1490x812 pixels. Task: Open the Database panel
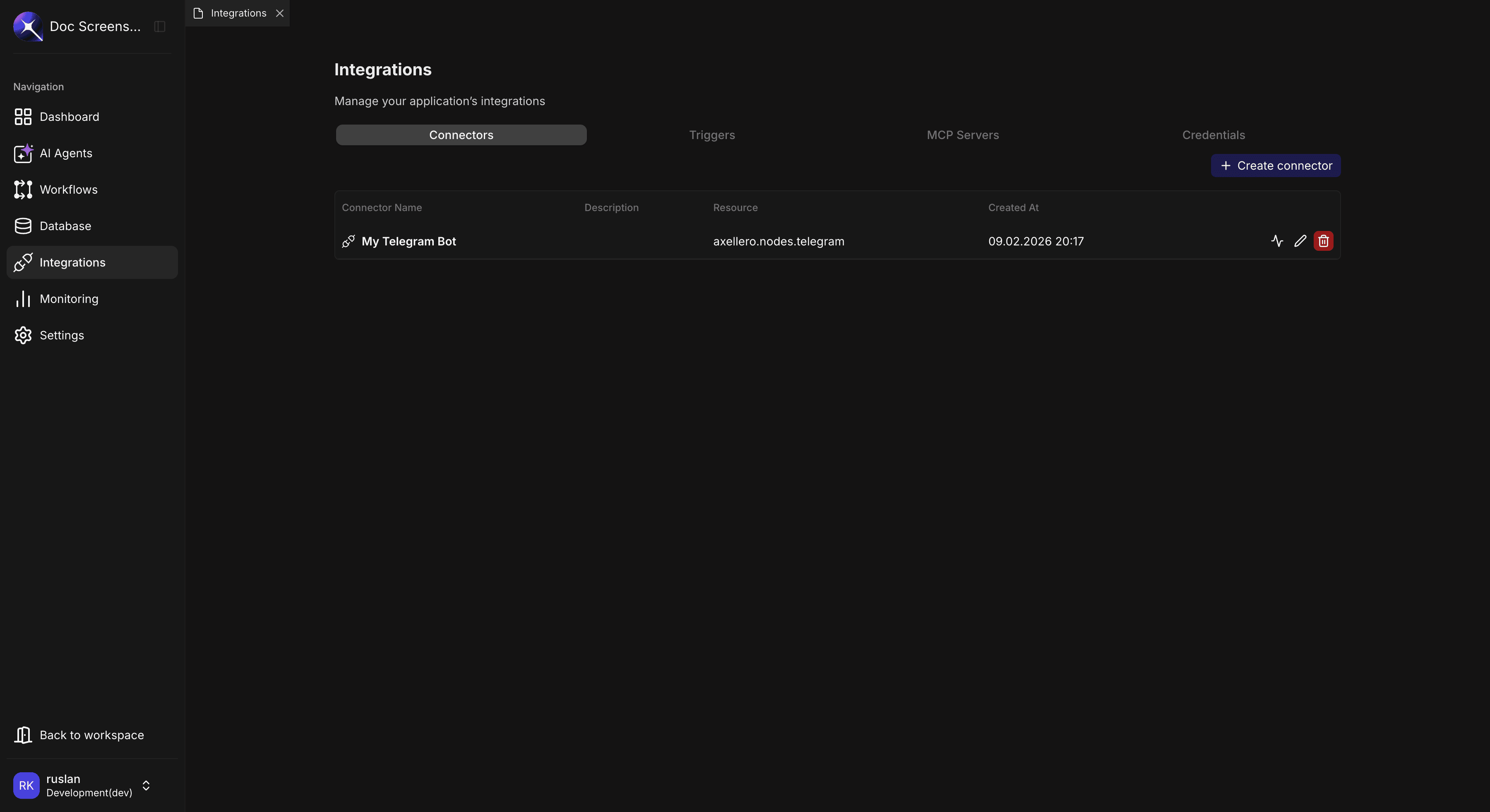(x=65, y=226)
